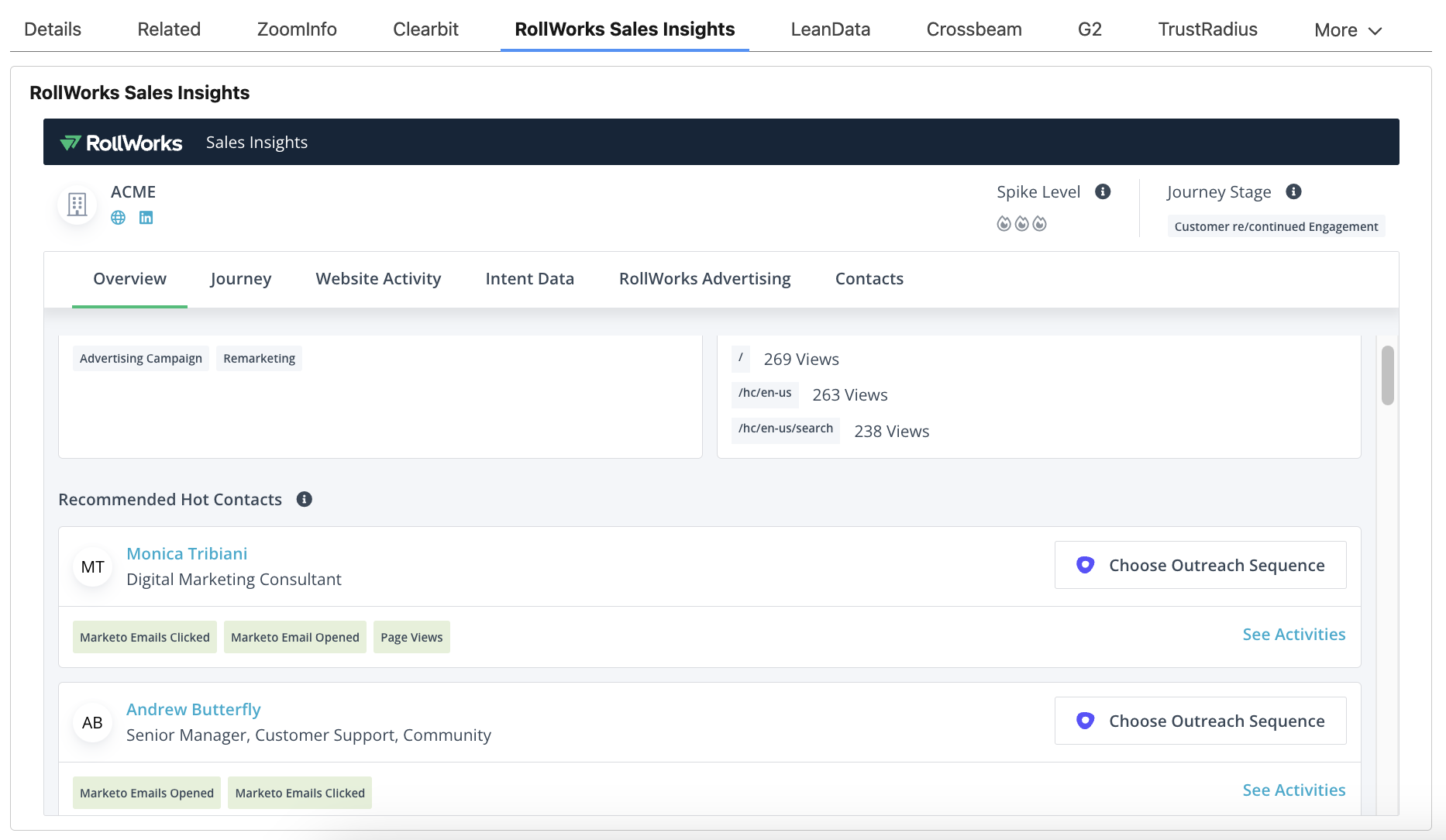Click the spike level flame icons

pos(1021,224)
